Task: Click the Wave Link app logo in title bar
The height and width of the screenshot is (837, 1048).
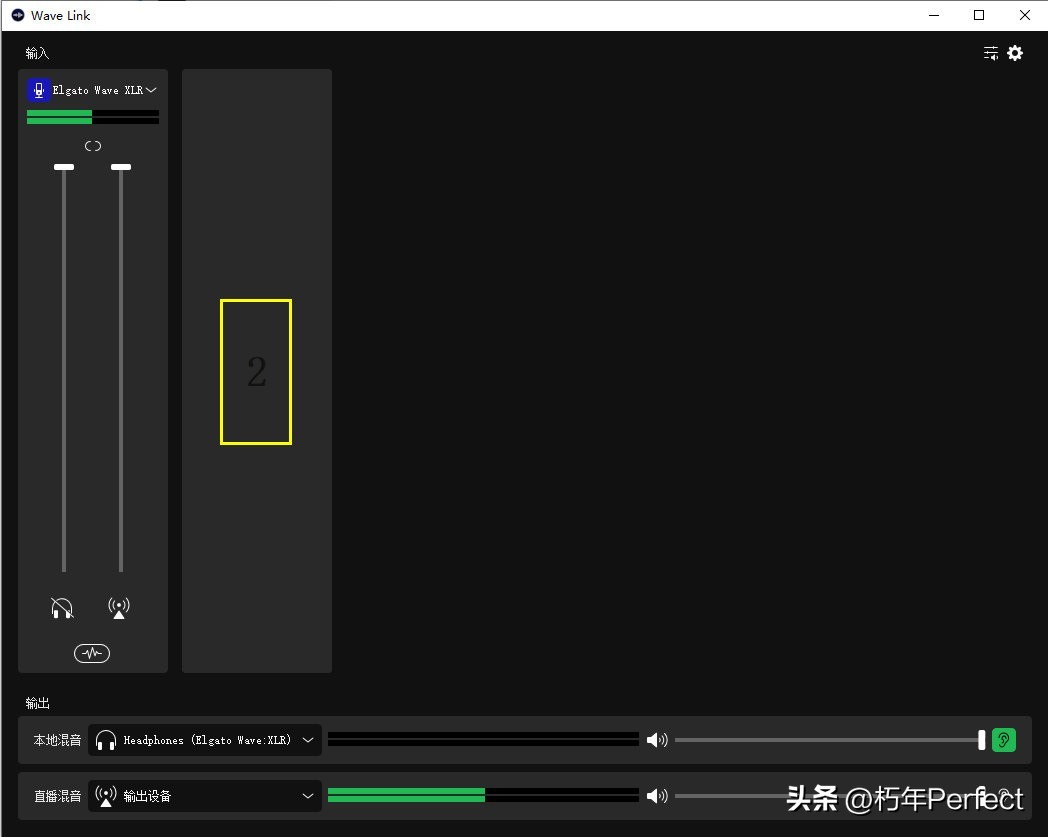Action: [18, 15]
